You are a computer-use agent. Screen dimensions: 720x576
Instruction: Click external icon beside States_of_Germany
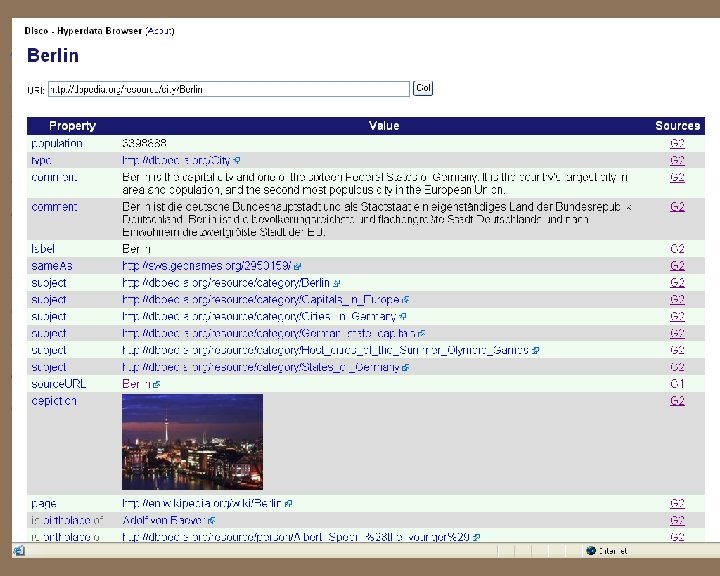[x=405, y=367]
